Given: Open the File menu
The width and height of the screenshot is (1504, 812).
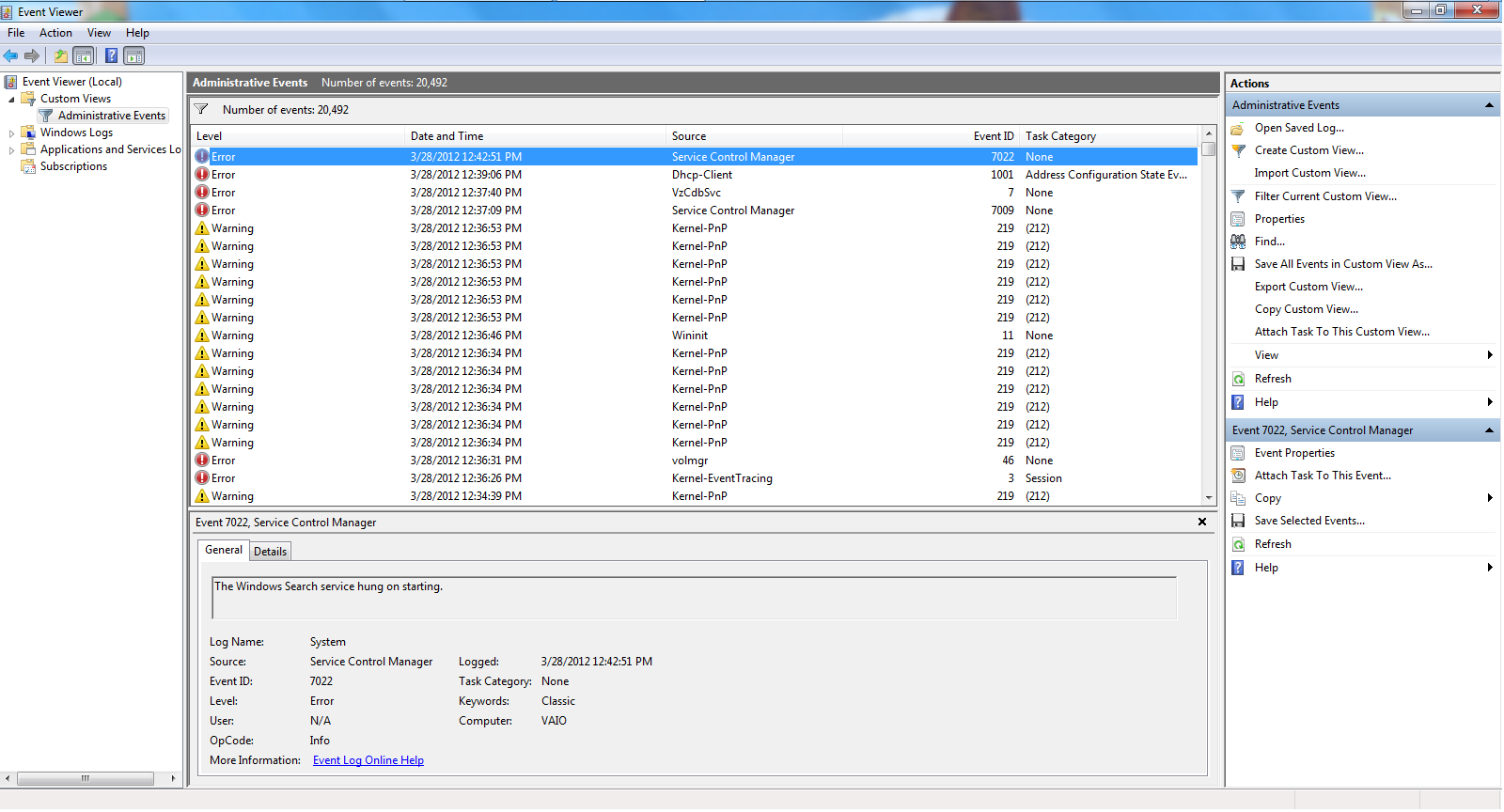Looking at the screenshot, I should [x=16, y=33].
